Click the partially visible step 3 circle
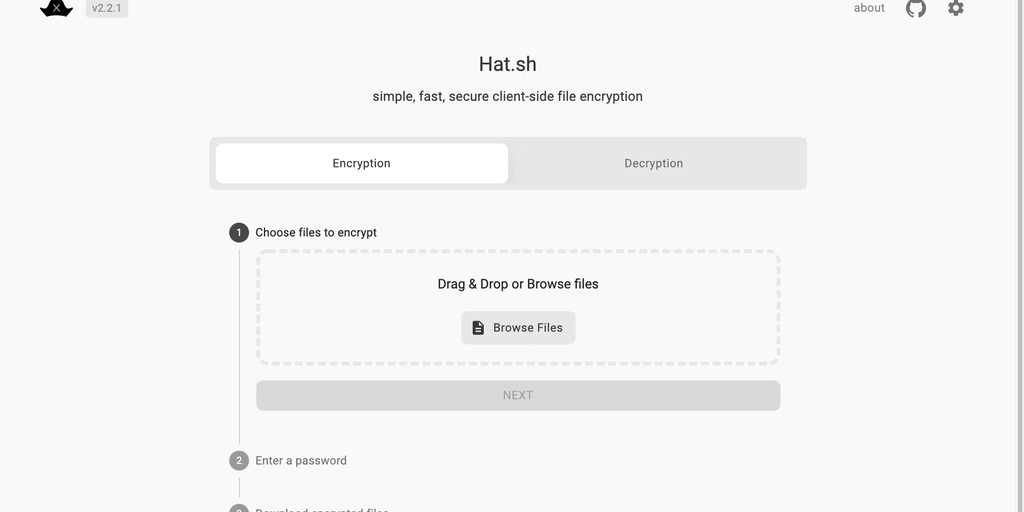The width and height of the screenshot is (1024, 512). tap(239, 509)
